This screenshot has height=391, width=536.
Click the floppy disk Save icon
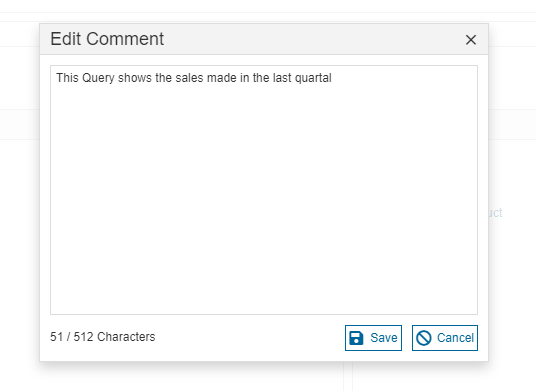[x=356, y=338]
